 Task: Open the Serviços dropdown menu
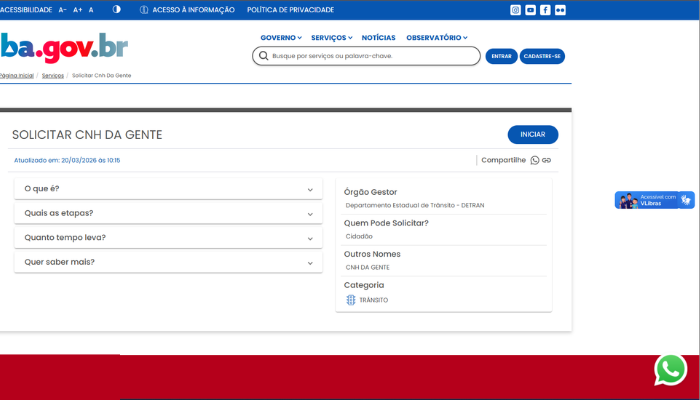(332, 38)
